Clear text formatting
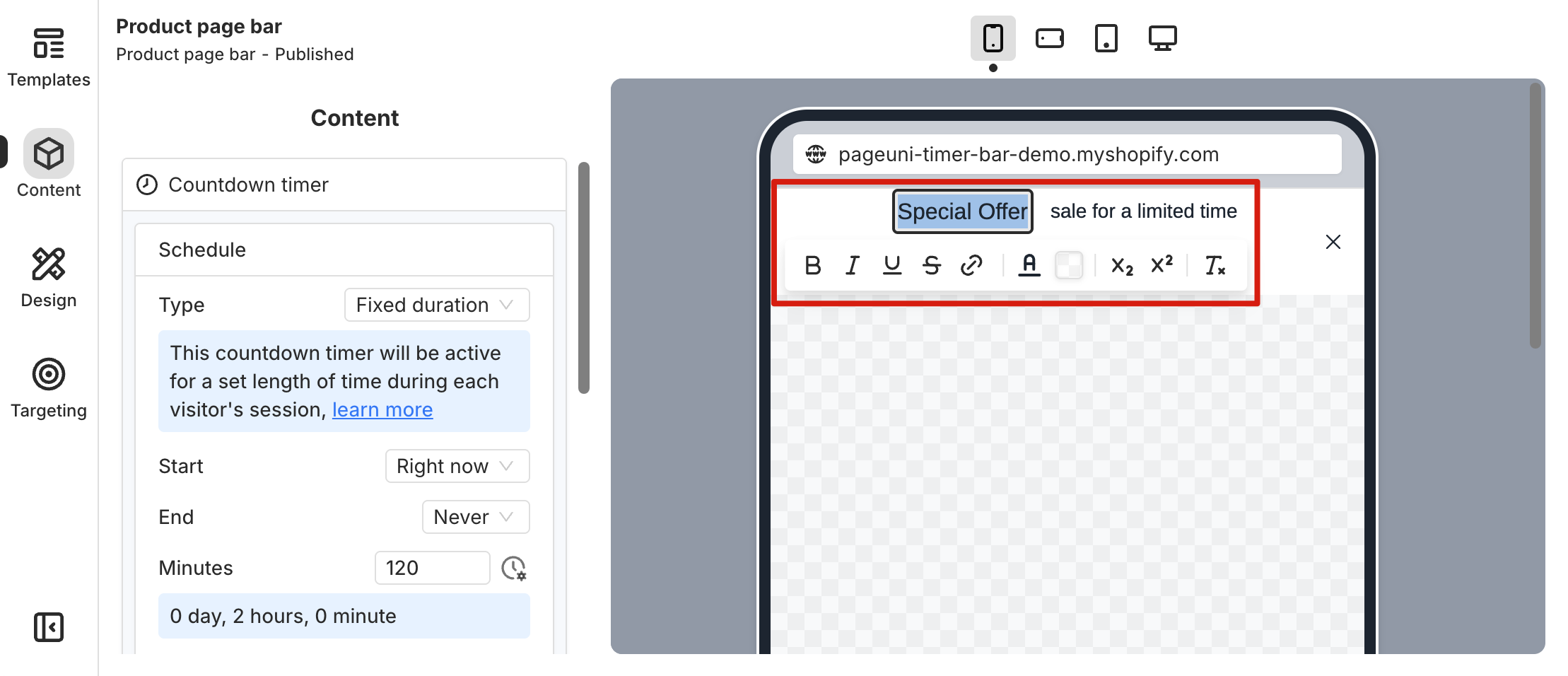The width and height of the screenshot is (1568, 676). click(1215, 265)
